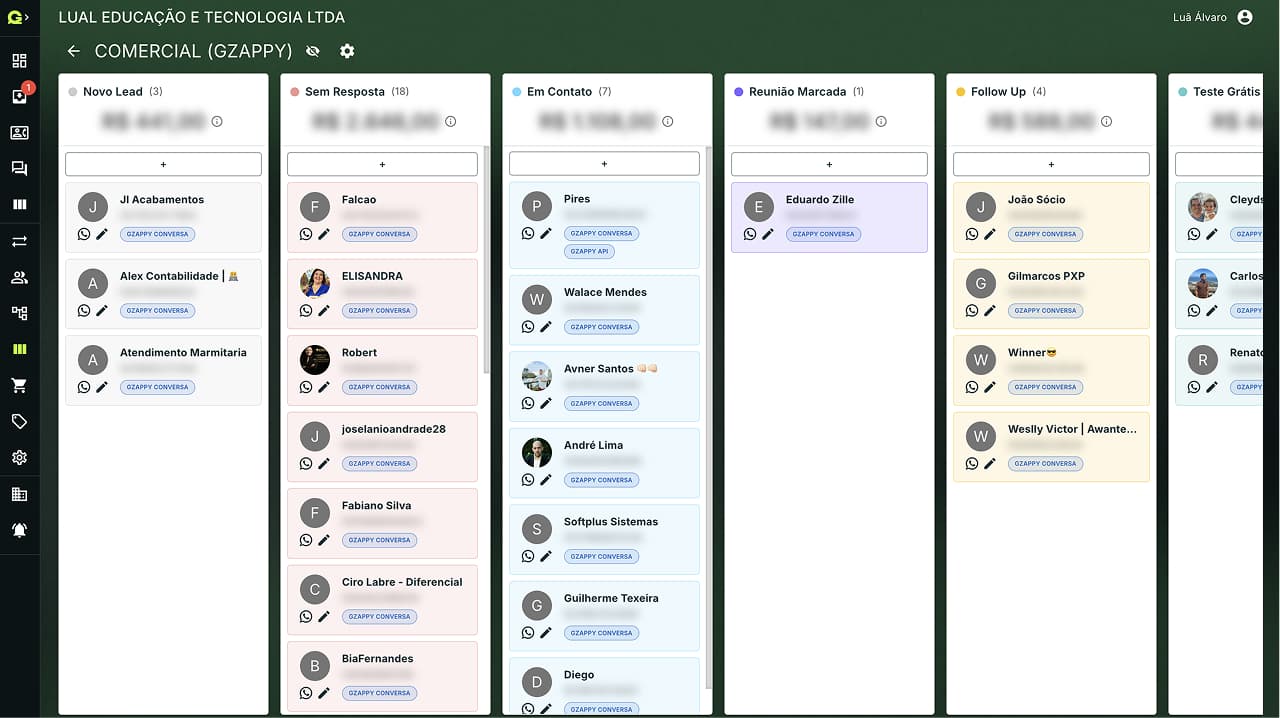Click the notification bell in the sidebar
Image resolution: width=1280 pixels, height=718 pixels.
19,530
